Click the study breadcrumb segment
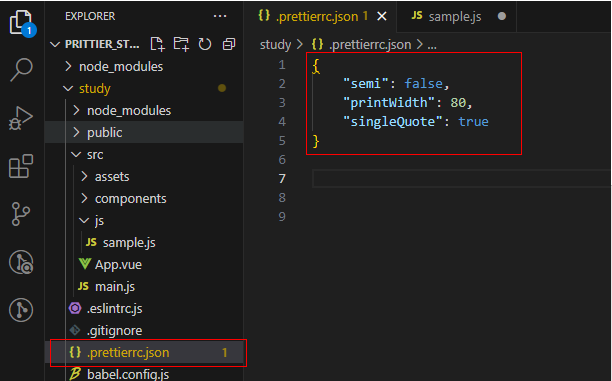 (x=276, y=45)
